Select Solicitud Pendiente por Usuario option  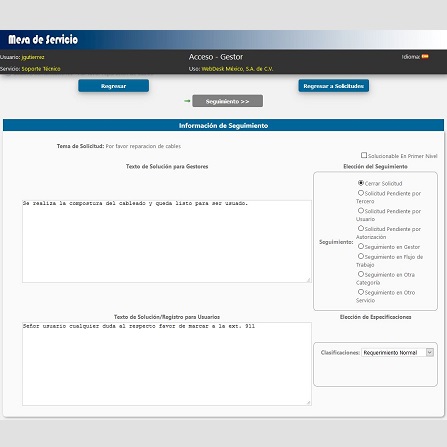[361, 211]
